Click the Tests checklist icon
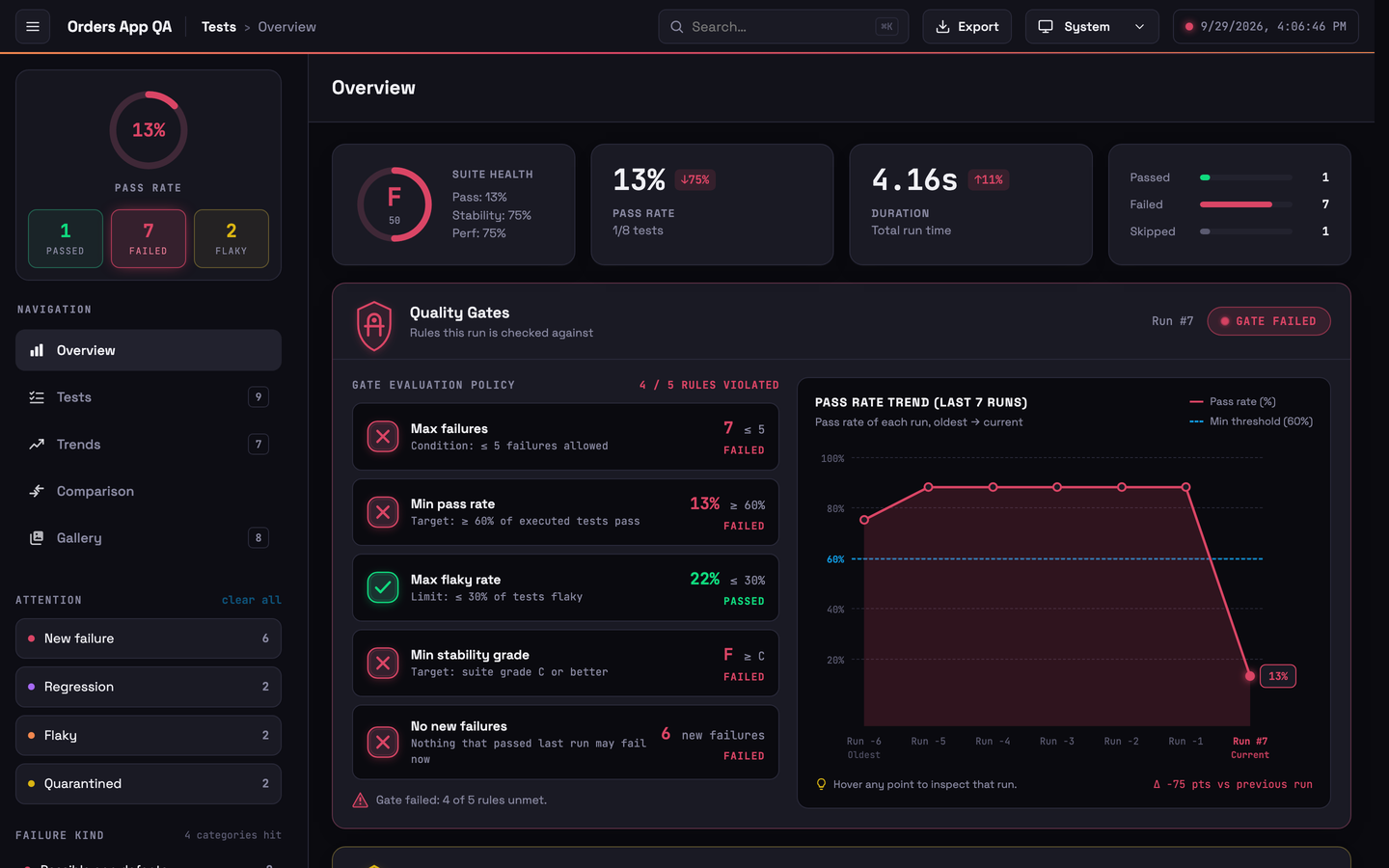Viewport: 1389px width, 868px height. [37, 397]
